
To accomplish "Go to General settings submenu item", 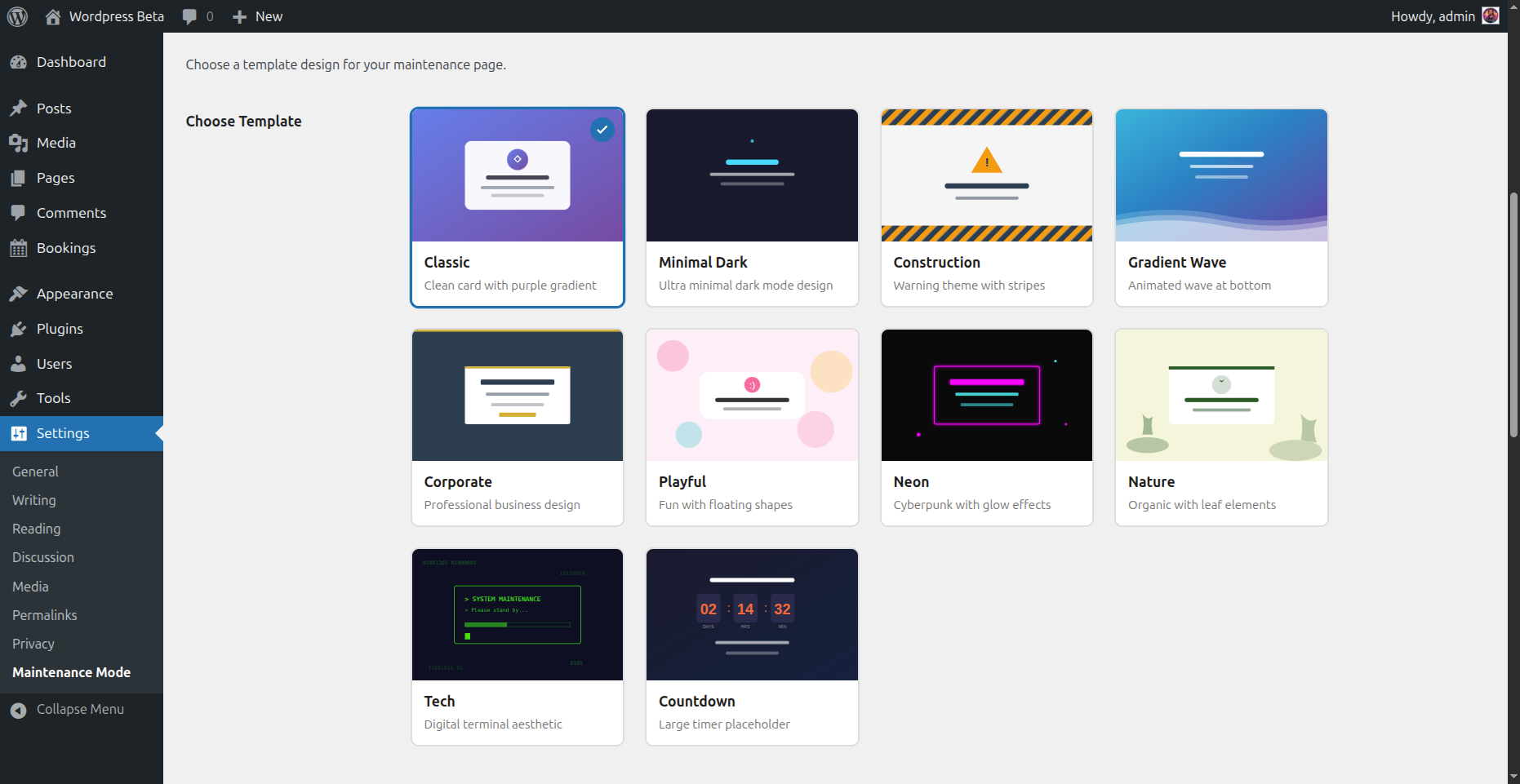I will tap(35, 472).
